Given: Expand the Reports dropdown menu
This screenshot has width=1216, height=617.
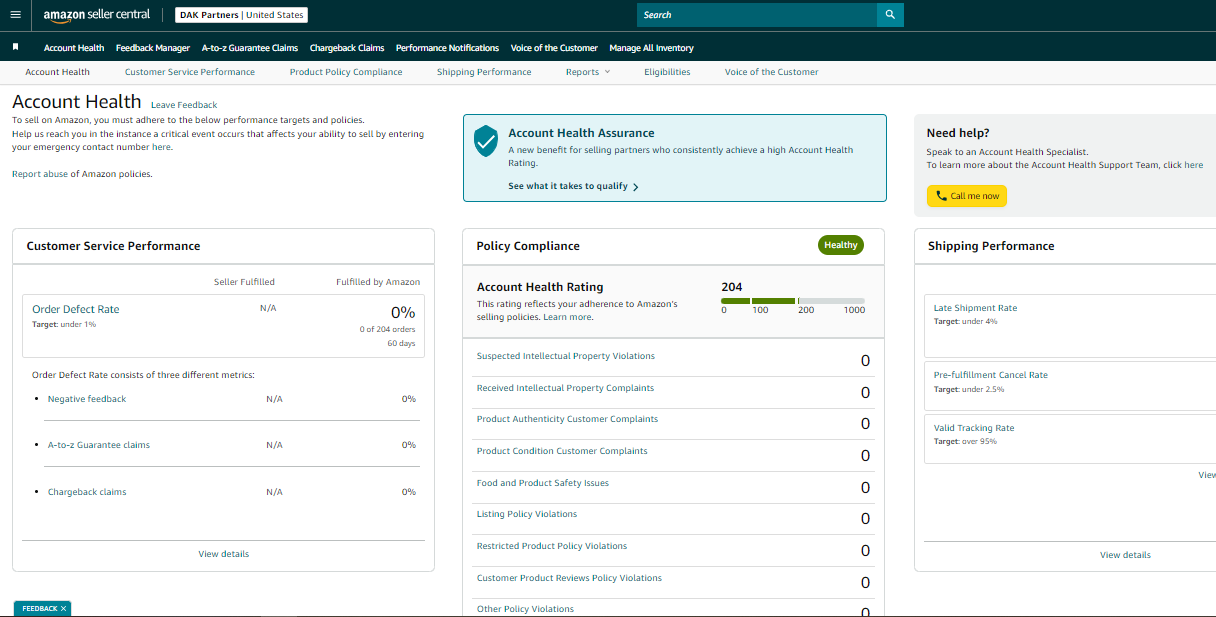Looking at the screenshot, I should click(x=587, y=72).
